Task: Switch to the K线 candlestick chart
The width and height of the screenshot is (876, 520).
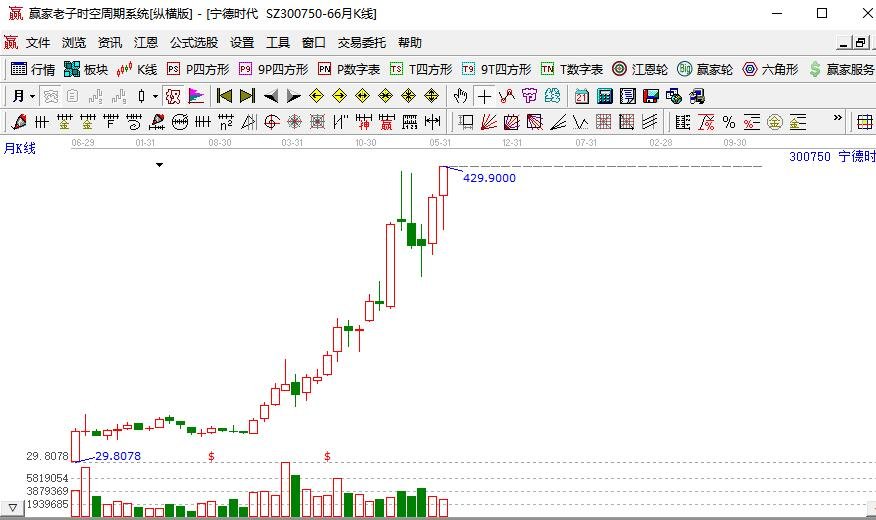Action: (x=137, y=69)
